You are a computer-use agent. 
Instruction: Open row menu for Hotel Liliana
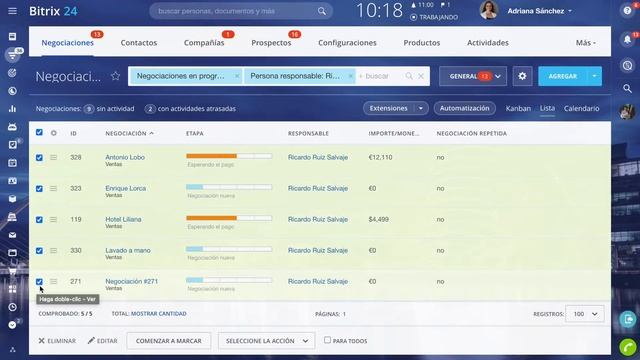(53, 219)
